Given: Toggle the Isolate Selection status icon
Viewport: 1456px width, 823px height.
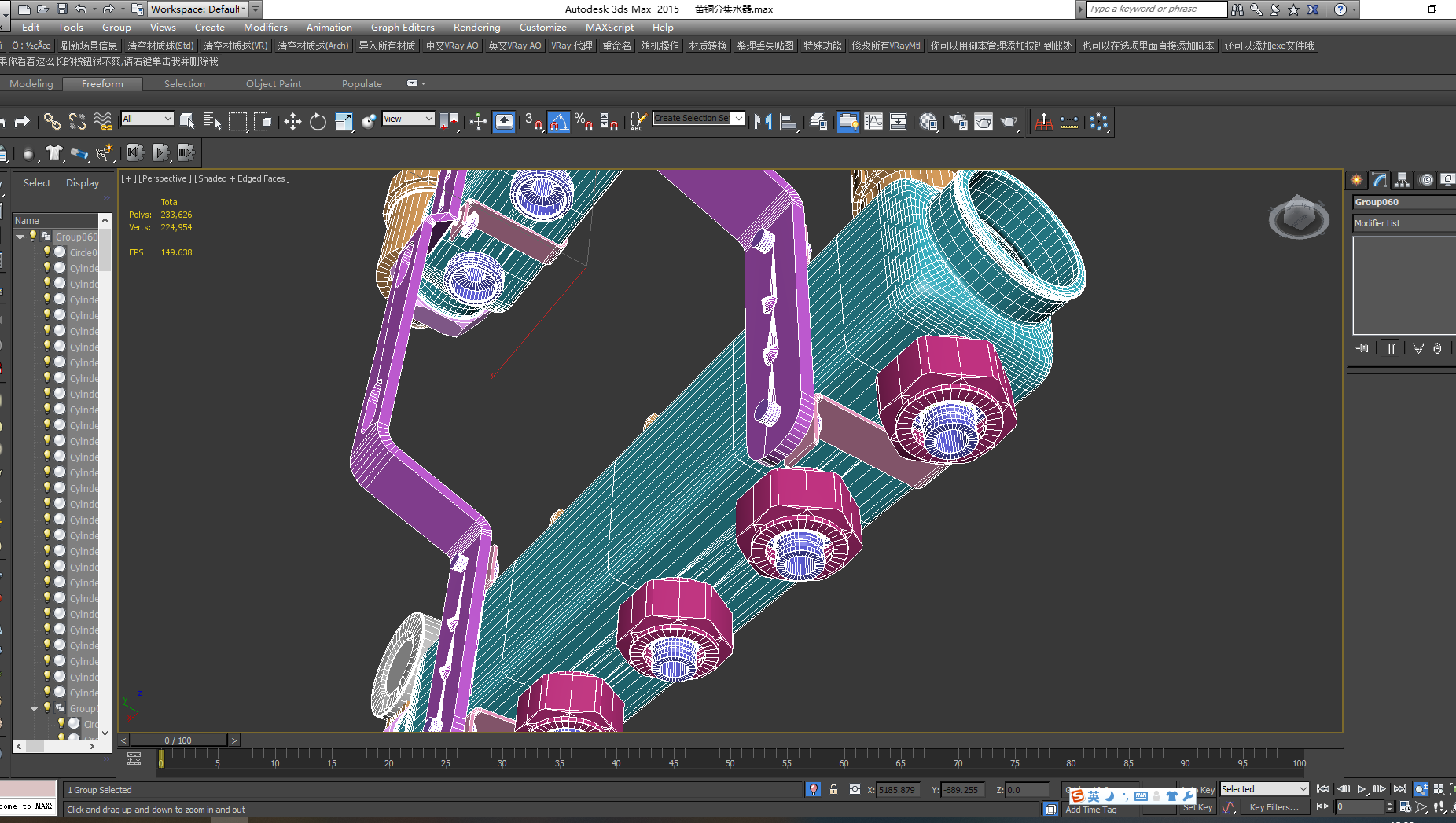Looking at the screenshot, I should pos(814,789).
